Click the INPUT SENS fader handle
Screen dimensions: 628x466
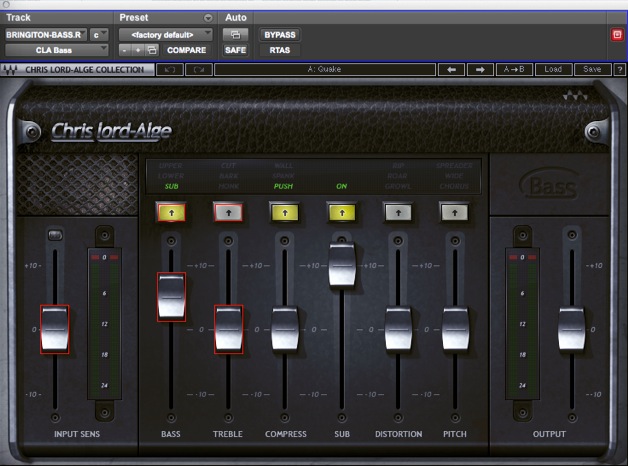(x=55, y=329)
